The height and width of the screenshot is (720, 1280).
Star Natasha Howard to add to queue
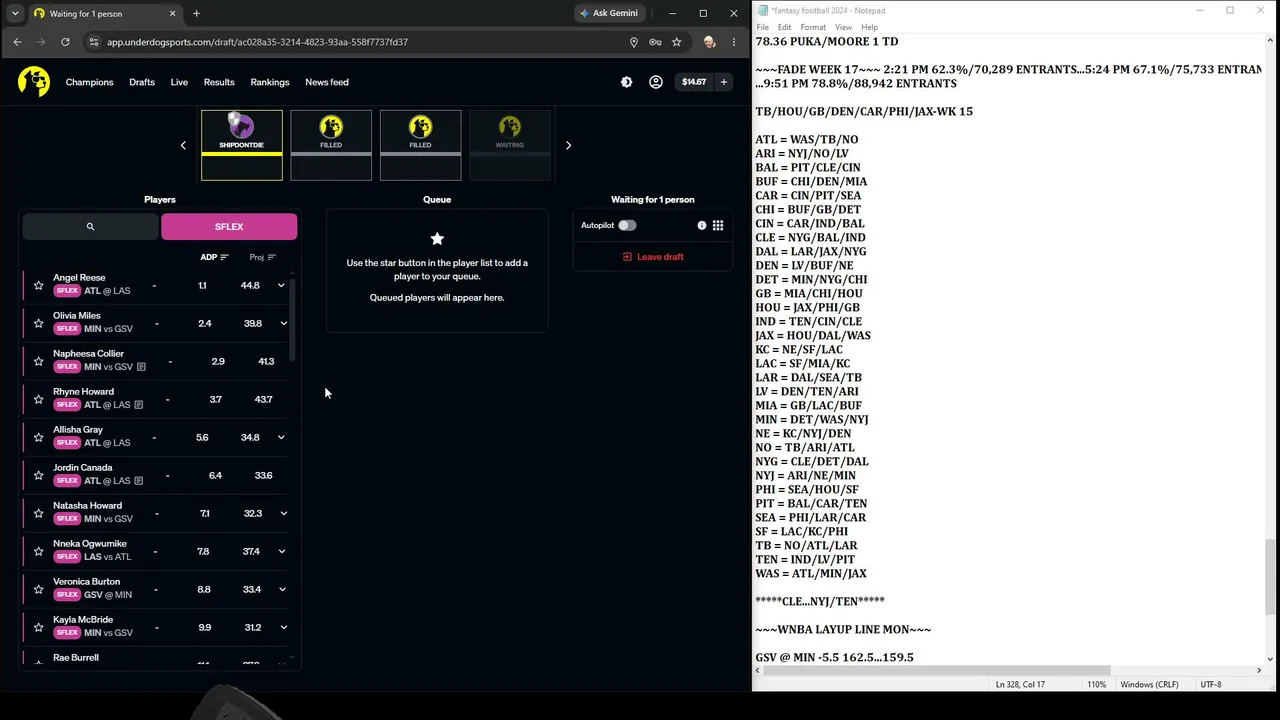(x=39, y=513)
